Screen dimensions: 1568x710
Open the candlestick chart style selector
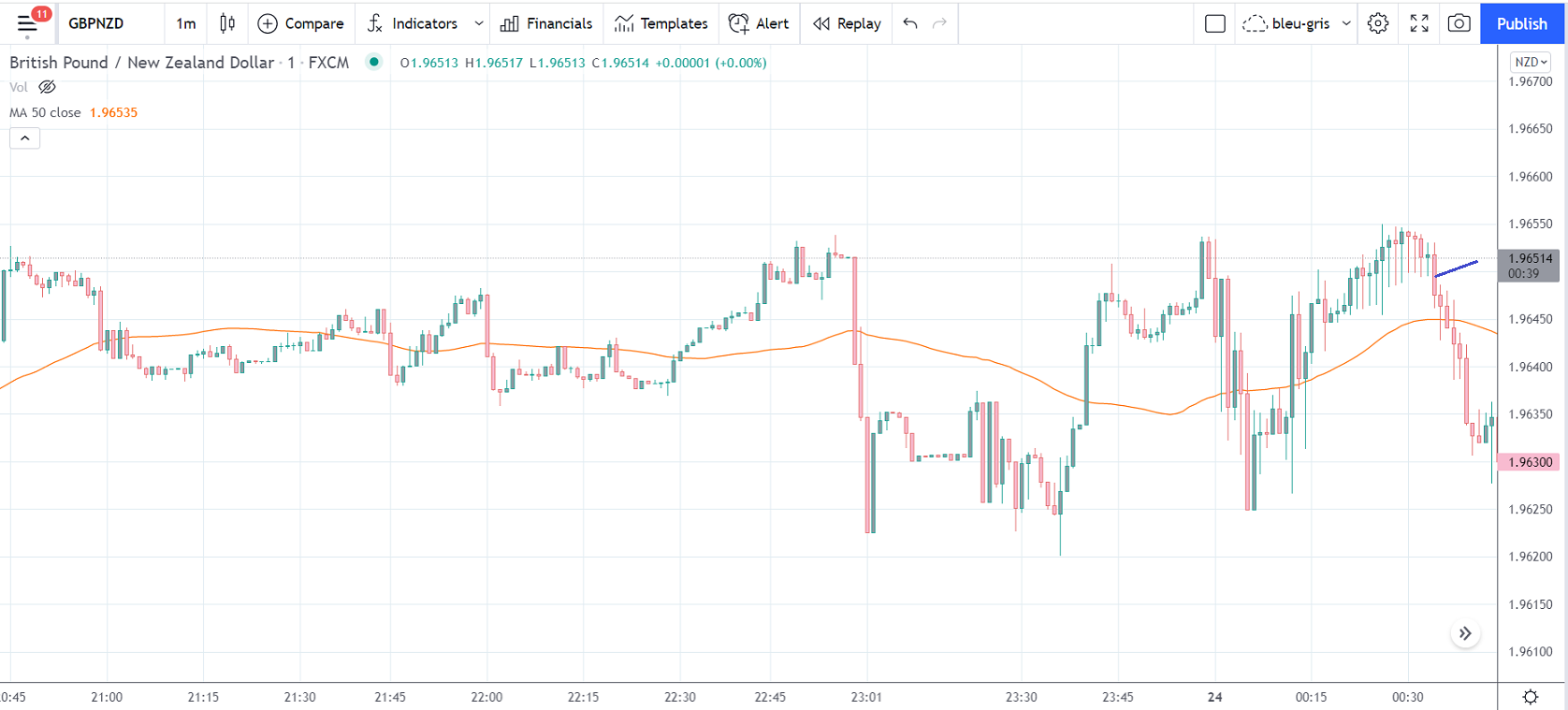tap(227, 23)
